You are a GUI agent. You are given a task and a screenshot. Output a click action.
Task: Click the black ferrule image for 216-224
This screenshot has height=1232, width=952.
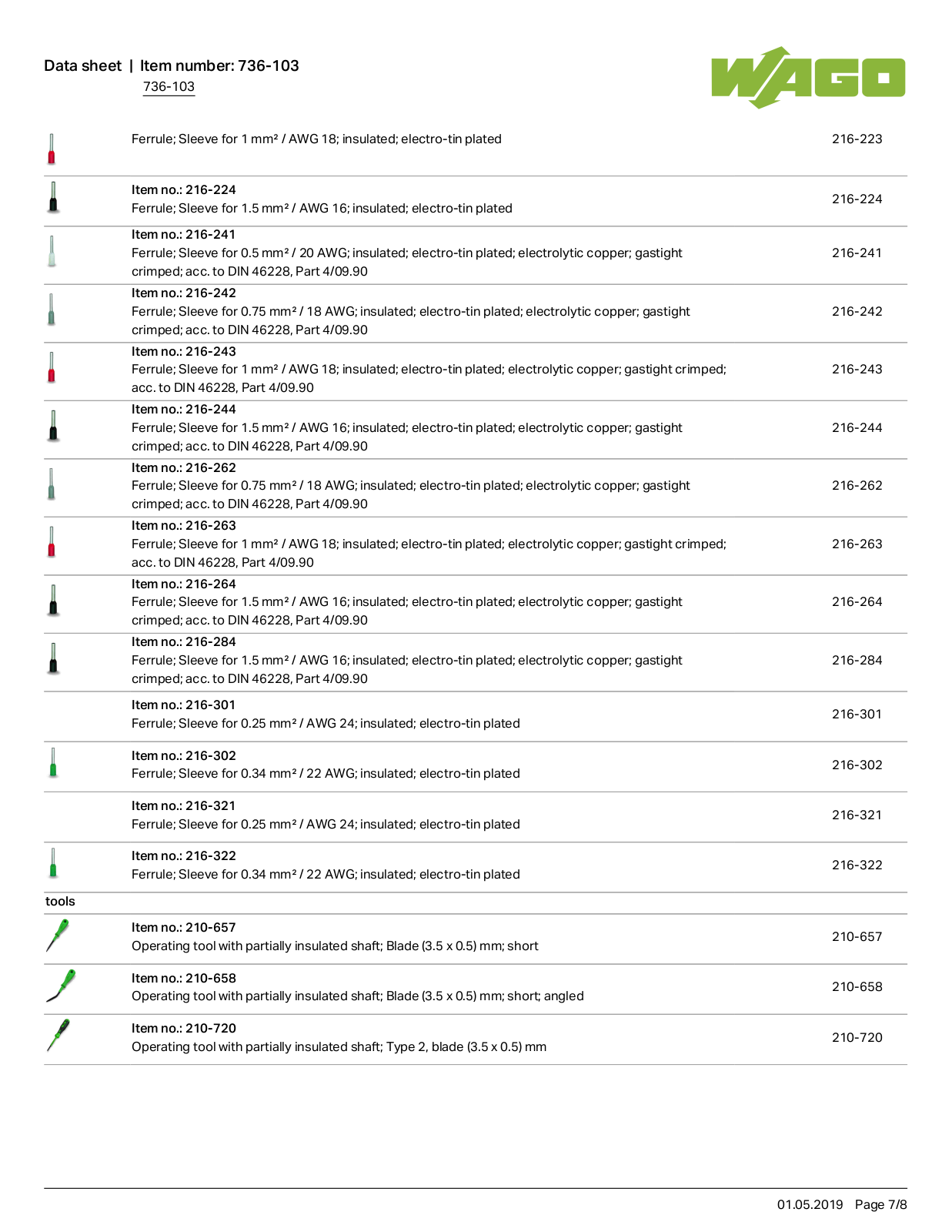click(53, 197)
